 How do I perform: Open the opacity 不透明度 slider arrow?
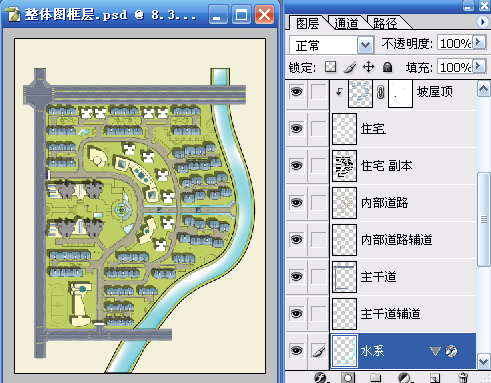coord(479,43)
